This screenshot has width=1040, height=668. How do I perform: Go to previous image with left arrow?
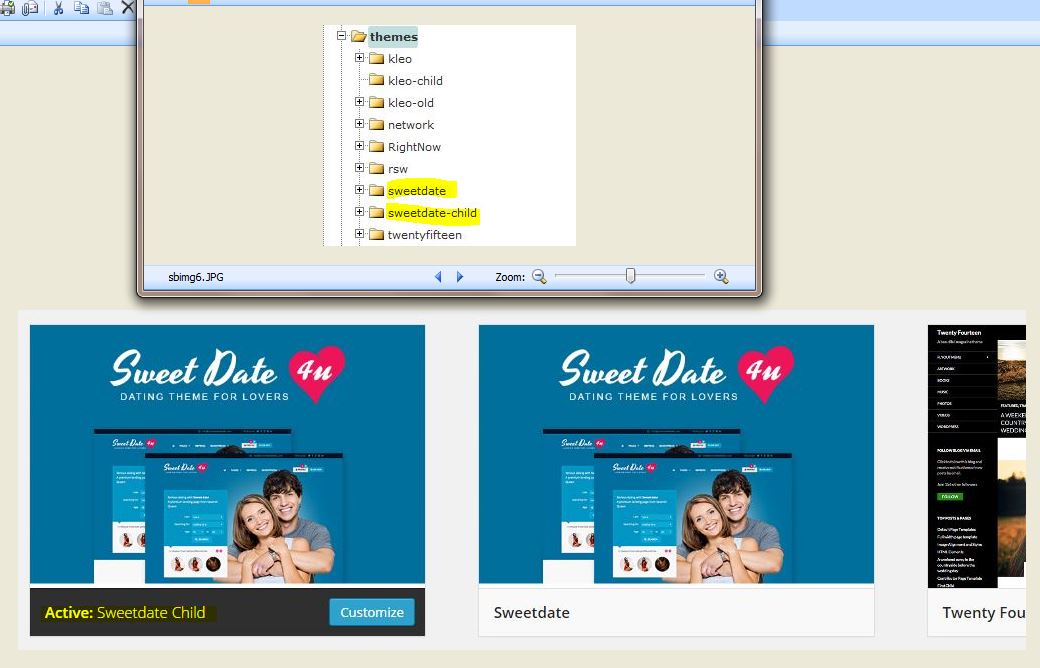pyautogui.click(x=438, y=277)
